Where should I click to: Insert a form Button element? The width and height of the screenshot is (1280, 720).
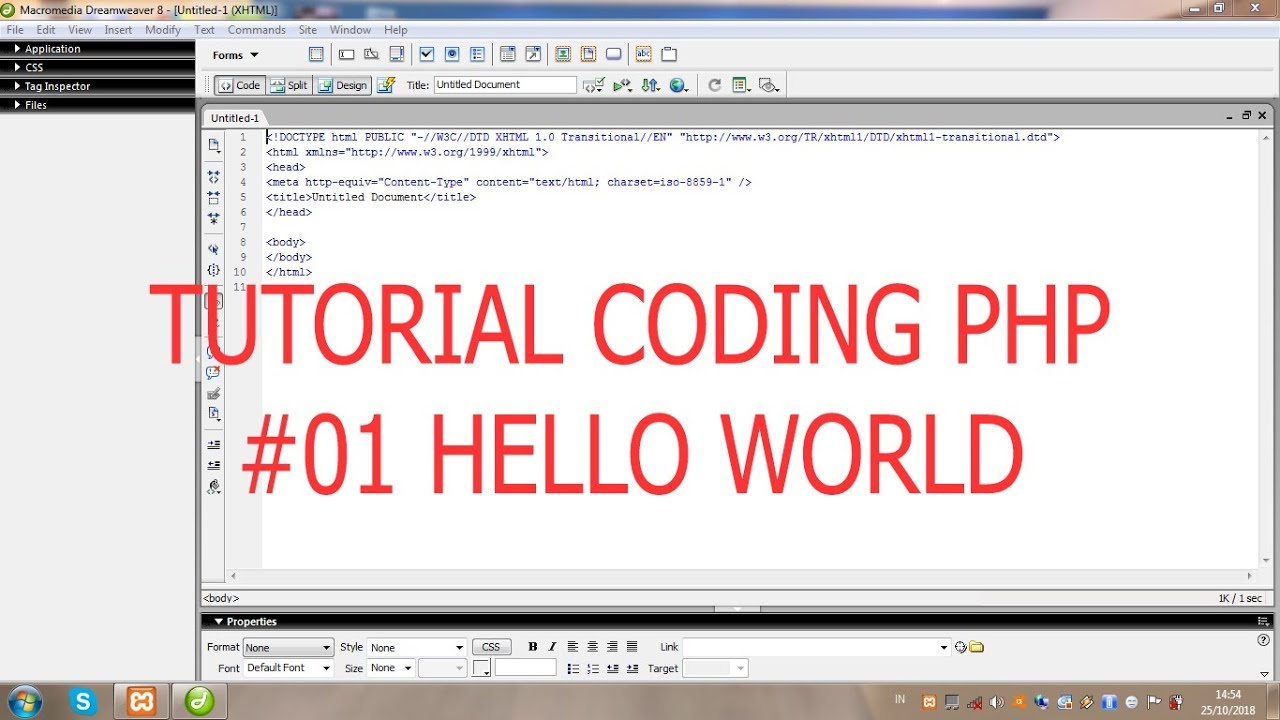(614, 55)
